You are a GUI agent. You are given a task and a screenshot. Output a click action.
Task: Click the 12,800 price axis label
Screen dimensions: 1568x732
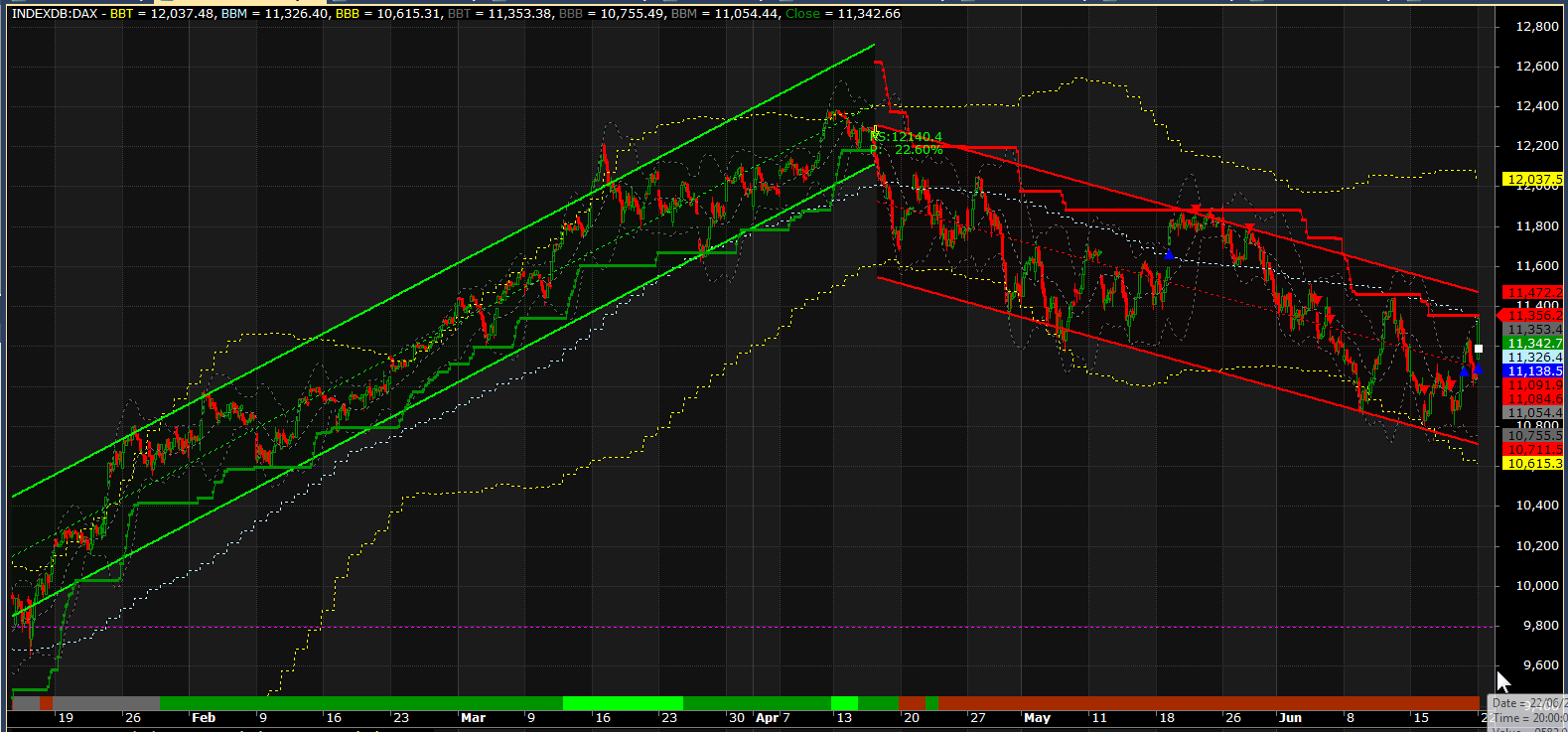(x=1537, y=26)
